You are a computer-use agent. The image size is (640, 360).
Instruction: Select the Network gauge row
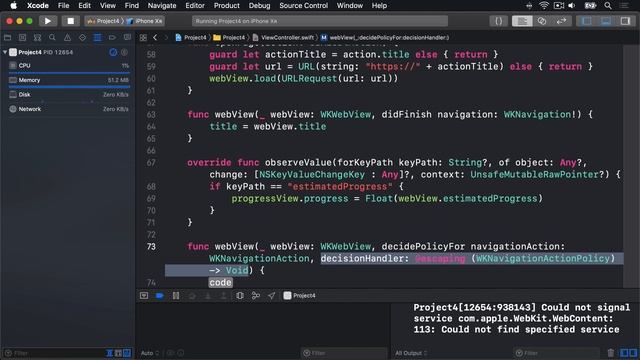69,109
